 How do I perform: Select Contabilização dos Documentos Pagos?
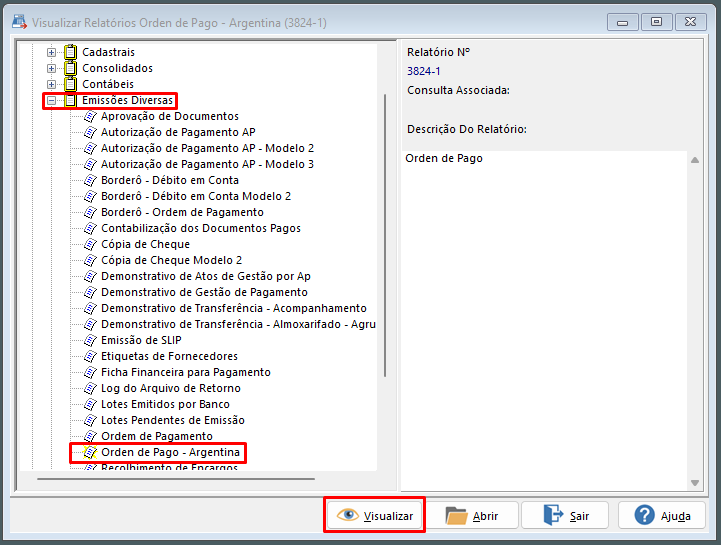pyautogui.click(x=201, y=229)
